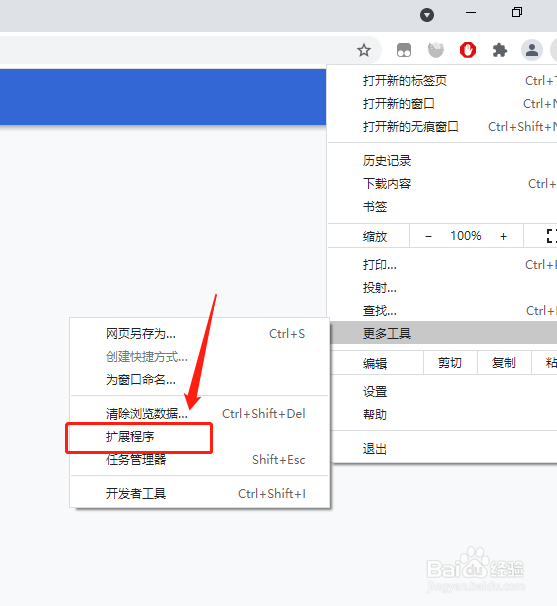Open 设置 from the menu
The height and width of the screenshot is (606, 557).
coord(444,392)
